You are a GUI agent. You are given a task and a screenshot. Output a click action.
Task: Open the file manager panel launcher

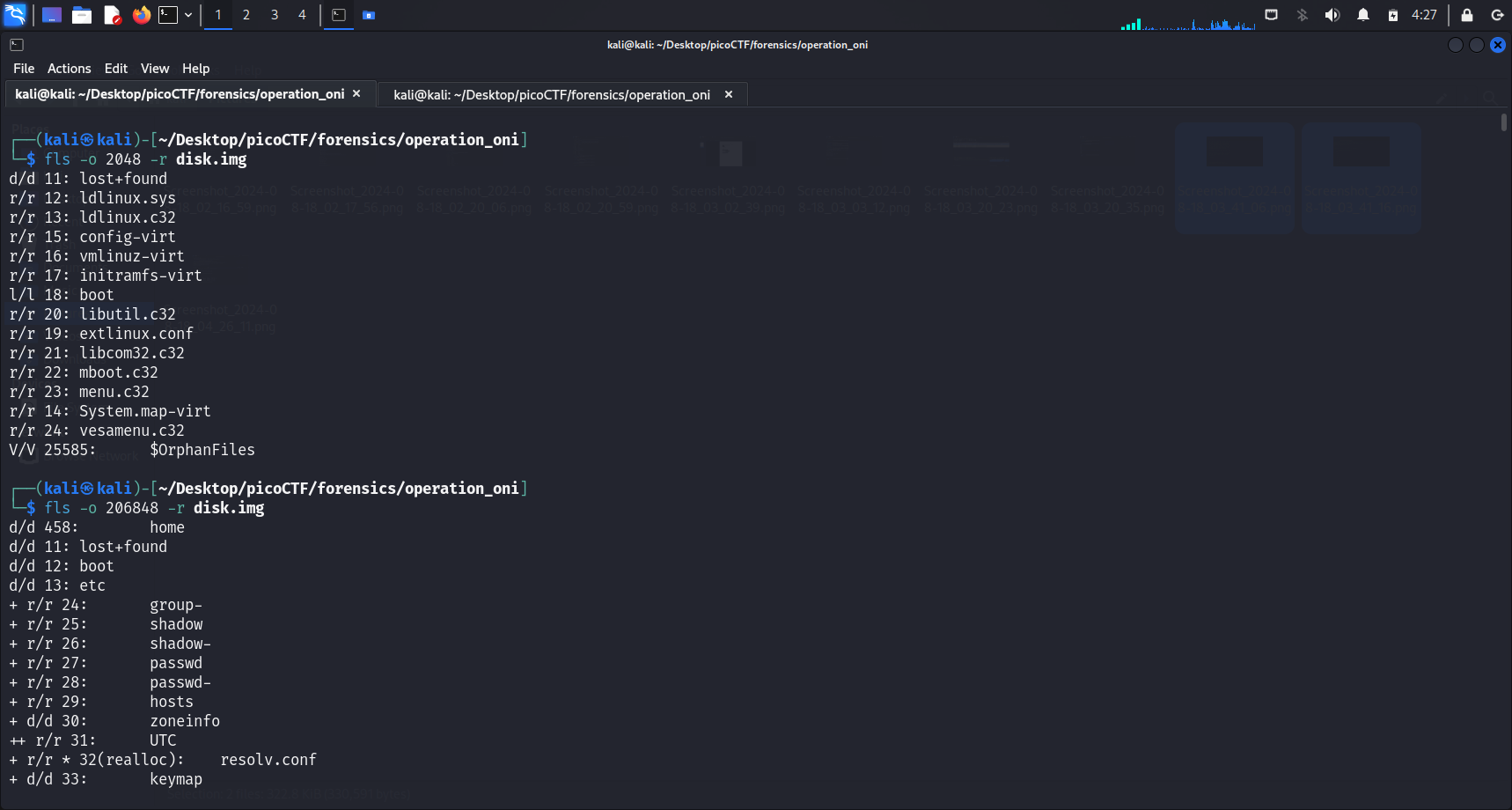pos(82,15)
